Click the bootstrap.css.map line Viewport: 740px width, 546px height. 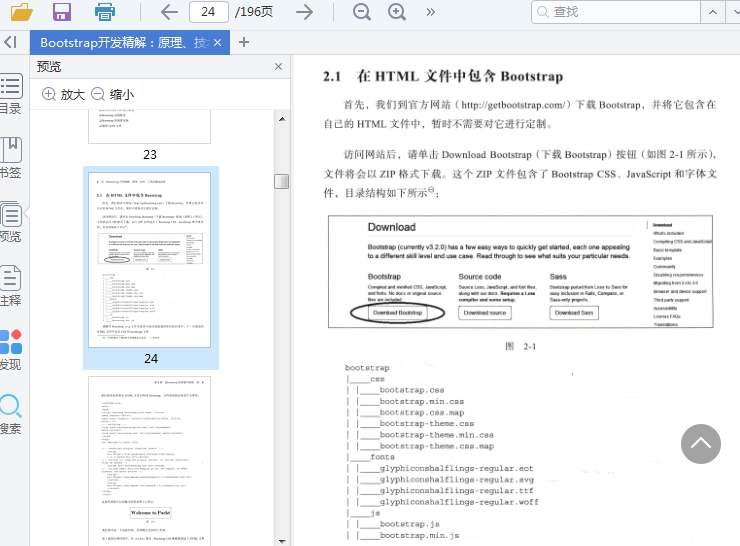(422, 412)
